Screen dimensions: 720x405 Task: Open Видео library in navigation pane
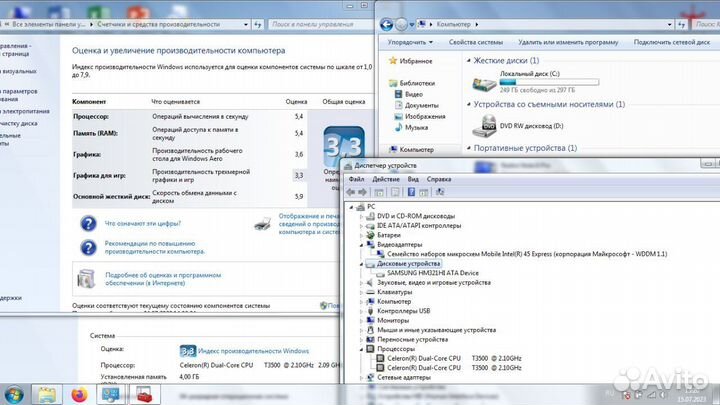pos(414,94)
